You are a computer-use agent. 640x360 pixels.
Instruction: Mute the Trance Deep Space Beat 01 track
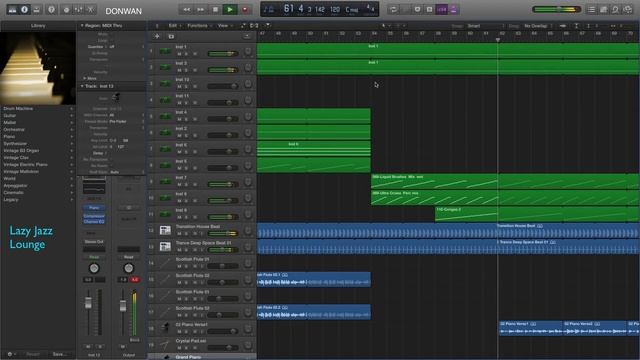[x=179, y=250]
